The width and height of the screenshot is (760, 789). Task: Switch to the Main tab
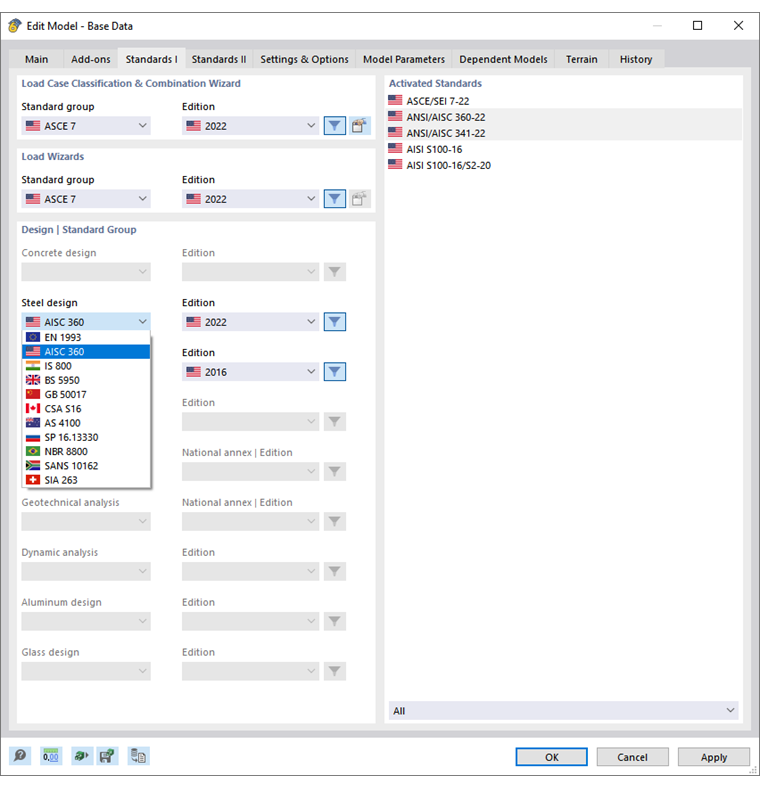click(x=37, y=59)
